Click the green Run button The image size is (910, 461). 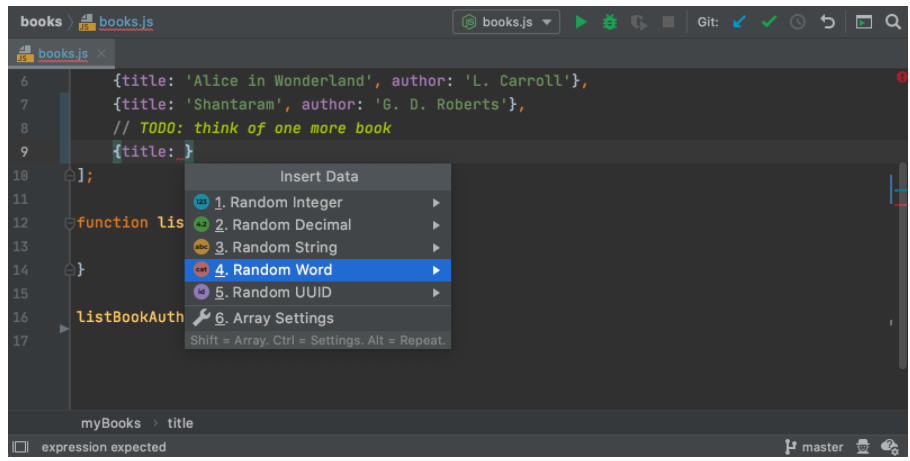(x=581, y=22)
